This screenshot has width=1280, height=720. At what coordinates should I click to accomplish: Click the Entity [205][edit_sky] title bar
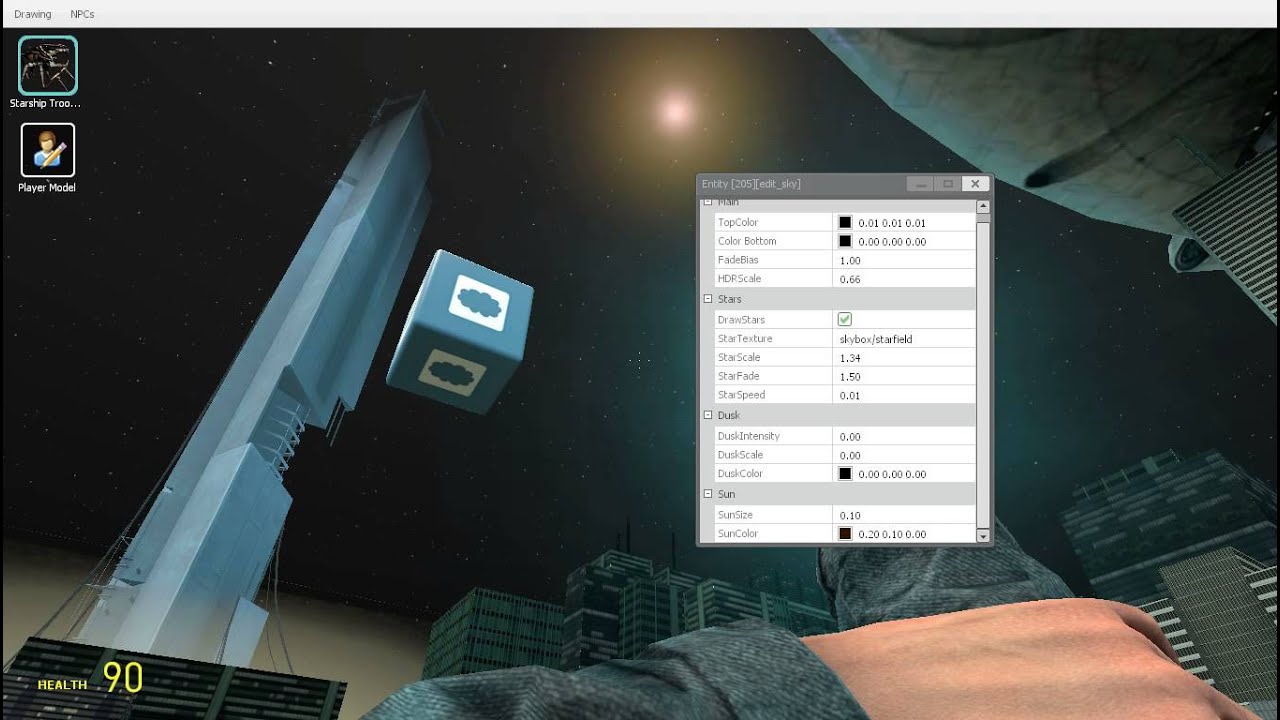[x=802, y=184]
